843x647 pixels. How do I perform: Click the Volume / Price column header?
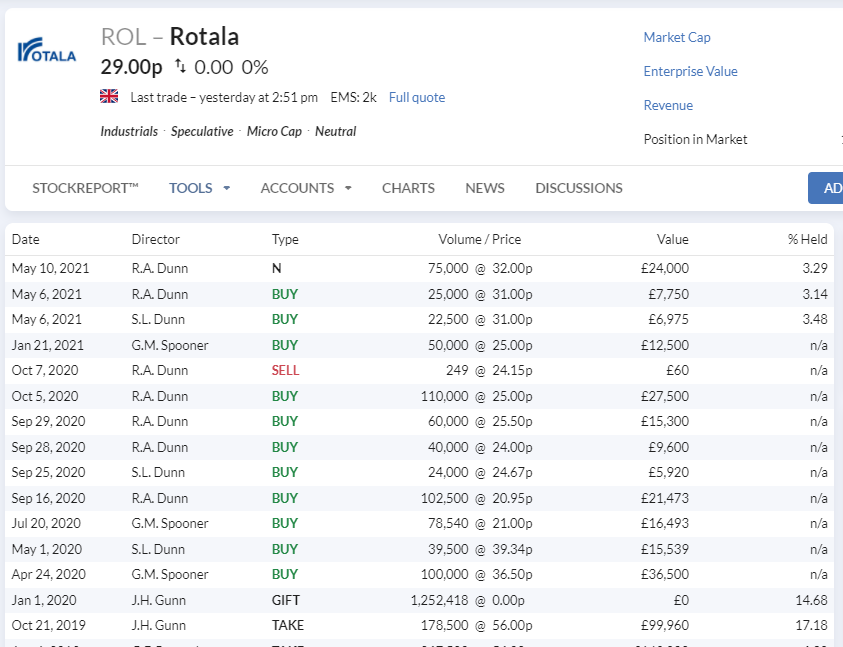(x=480, y=239)
